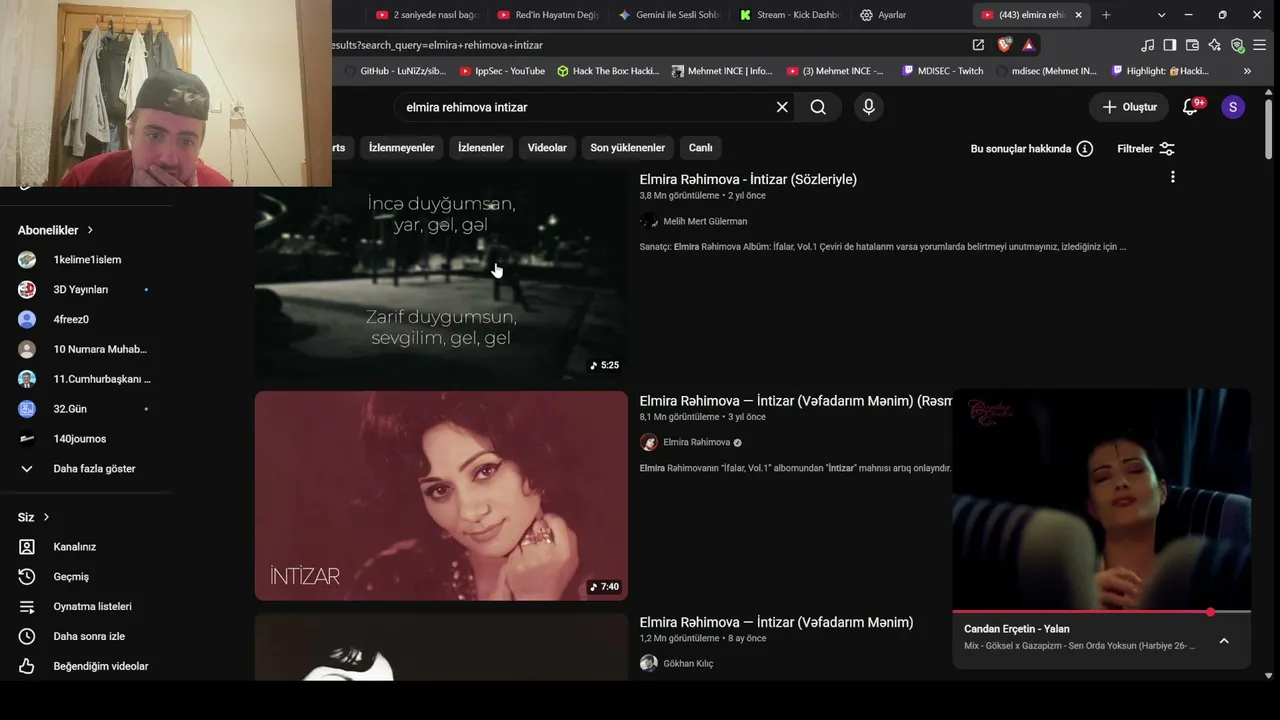Open the browser hamburger menu

pos(1259,45)
